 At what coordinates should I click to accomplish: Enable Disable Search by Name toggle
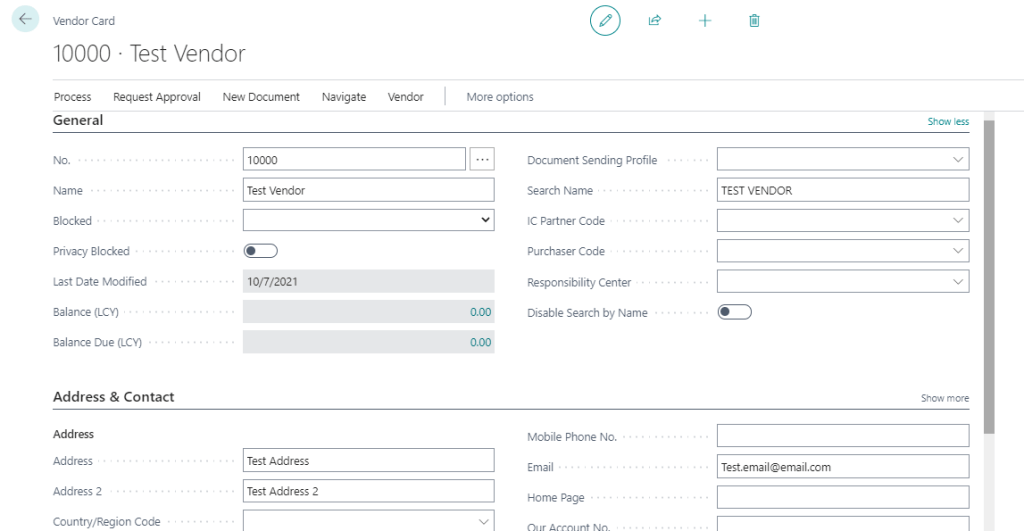pos(734,313)
